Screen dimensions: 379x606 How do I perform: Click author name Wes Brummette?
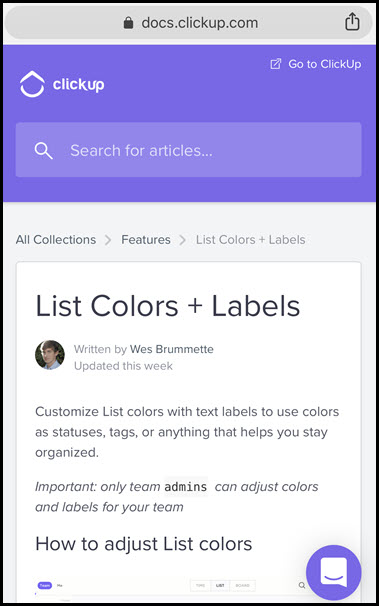point(172,349)
